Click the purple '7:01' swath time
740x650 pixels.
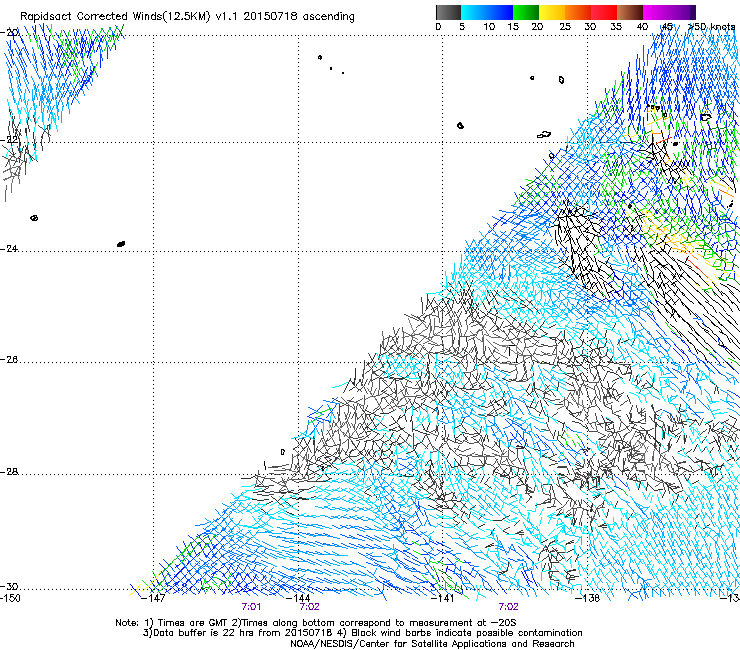click(251, 607)
